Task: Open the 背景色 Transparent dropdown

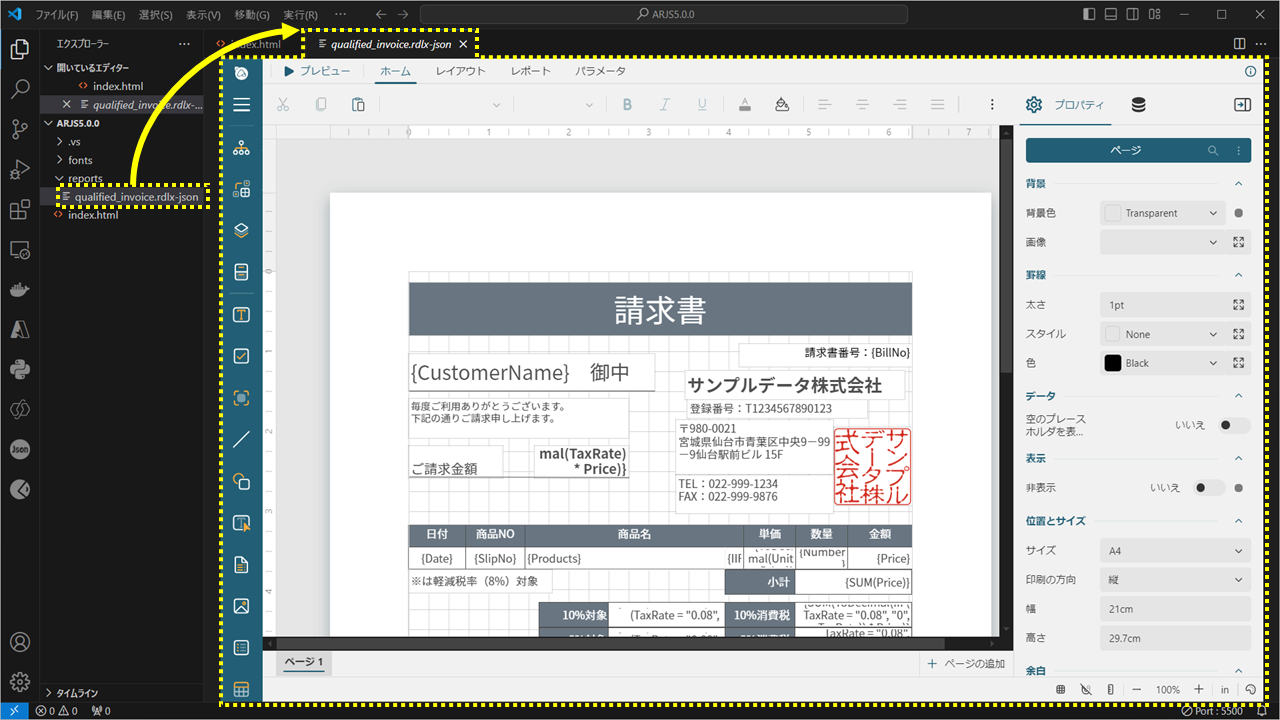Action: pos(1162,212)
